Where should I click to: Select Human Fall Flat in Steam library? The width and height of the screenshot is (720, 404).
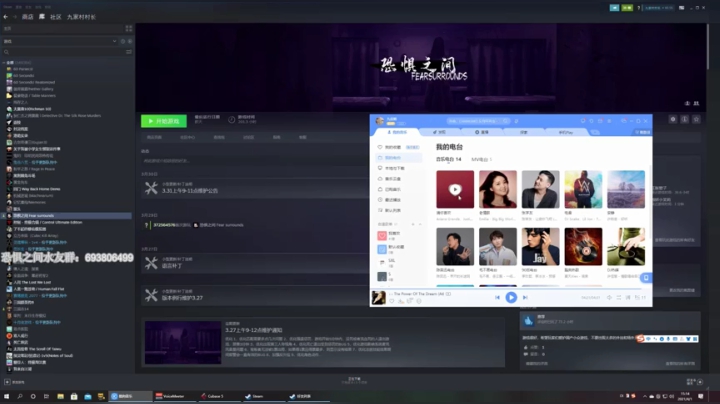coord(38,289)
